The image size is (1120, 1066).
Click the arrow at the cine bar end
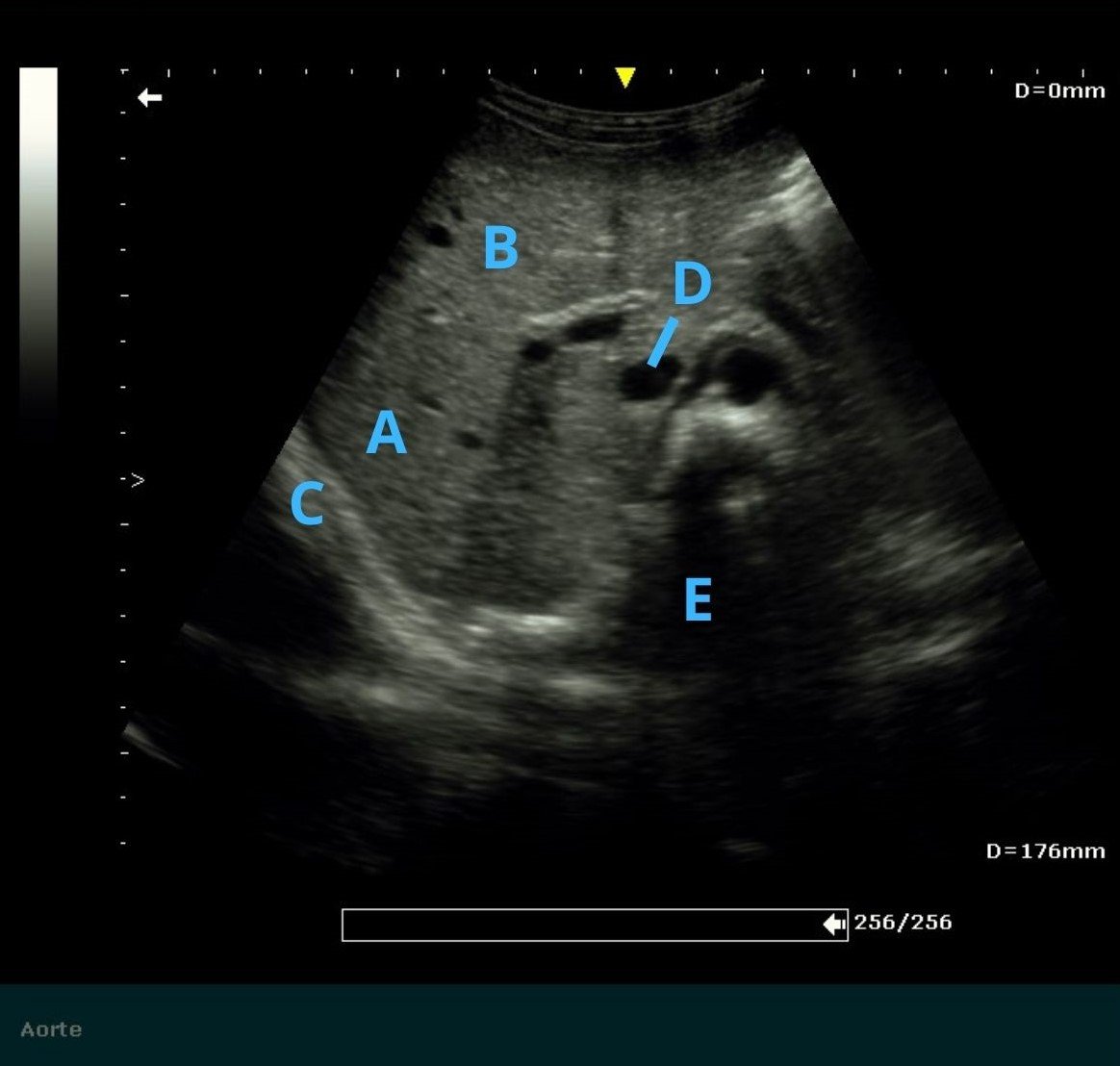coord(833,924)
